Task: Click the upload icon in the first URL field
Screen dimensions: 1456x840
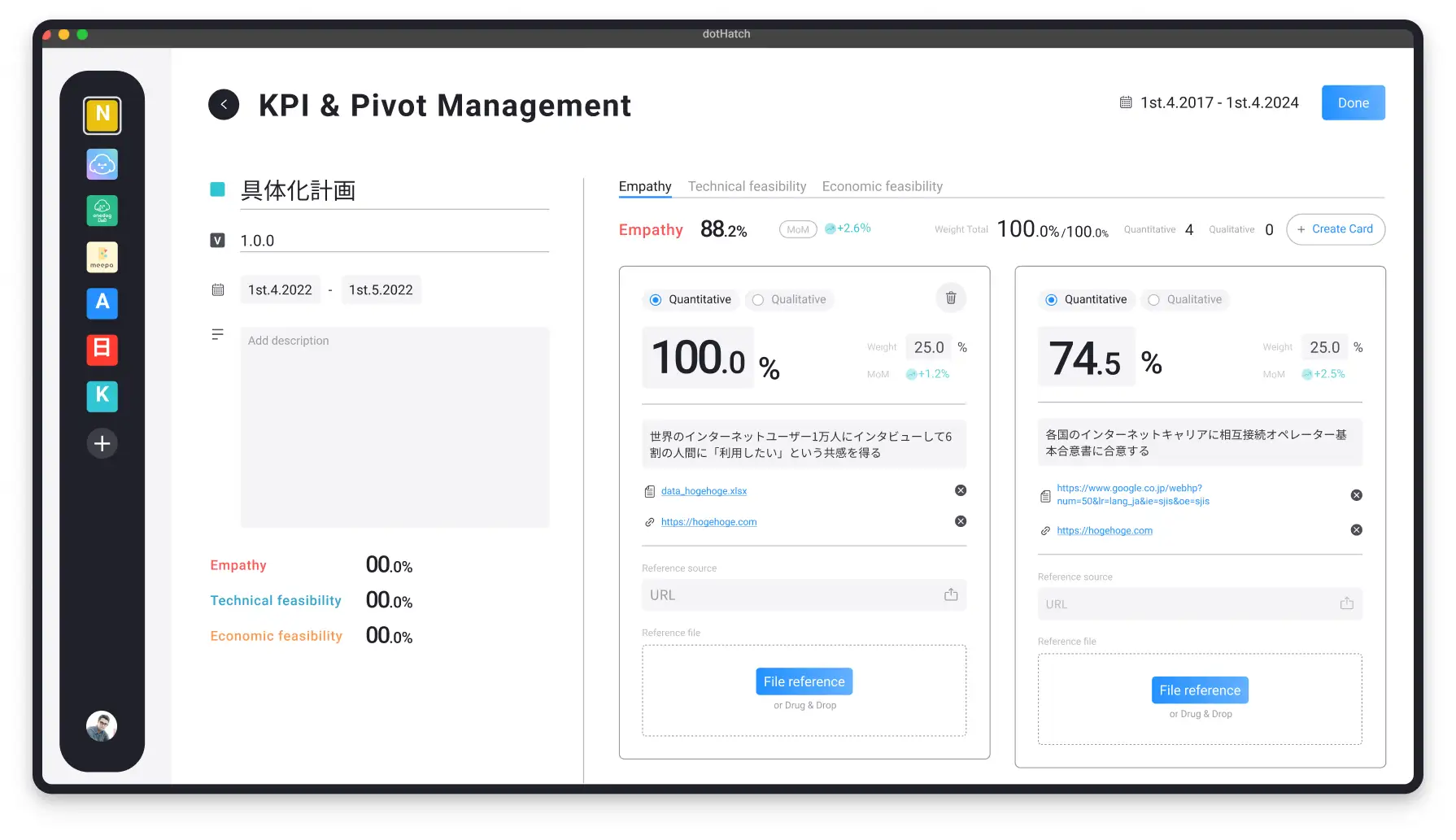Action: point(951,595)
